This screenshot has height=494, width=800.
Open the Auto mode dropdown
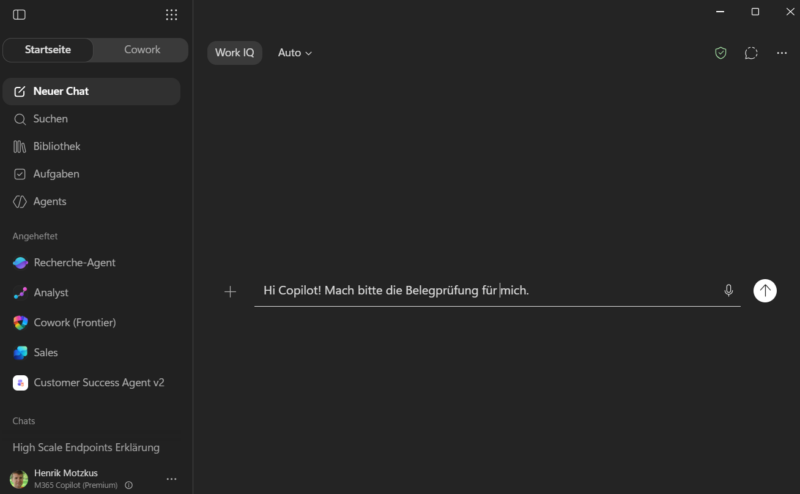(295, 53)
